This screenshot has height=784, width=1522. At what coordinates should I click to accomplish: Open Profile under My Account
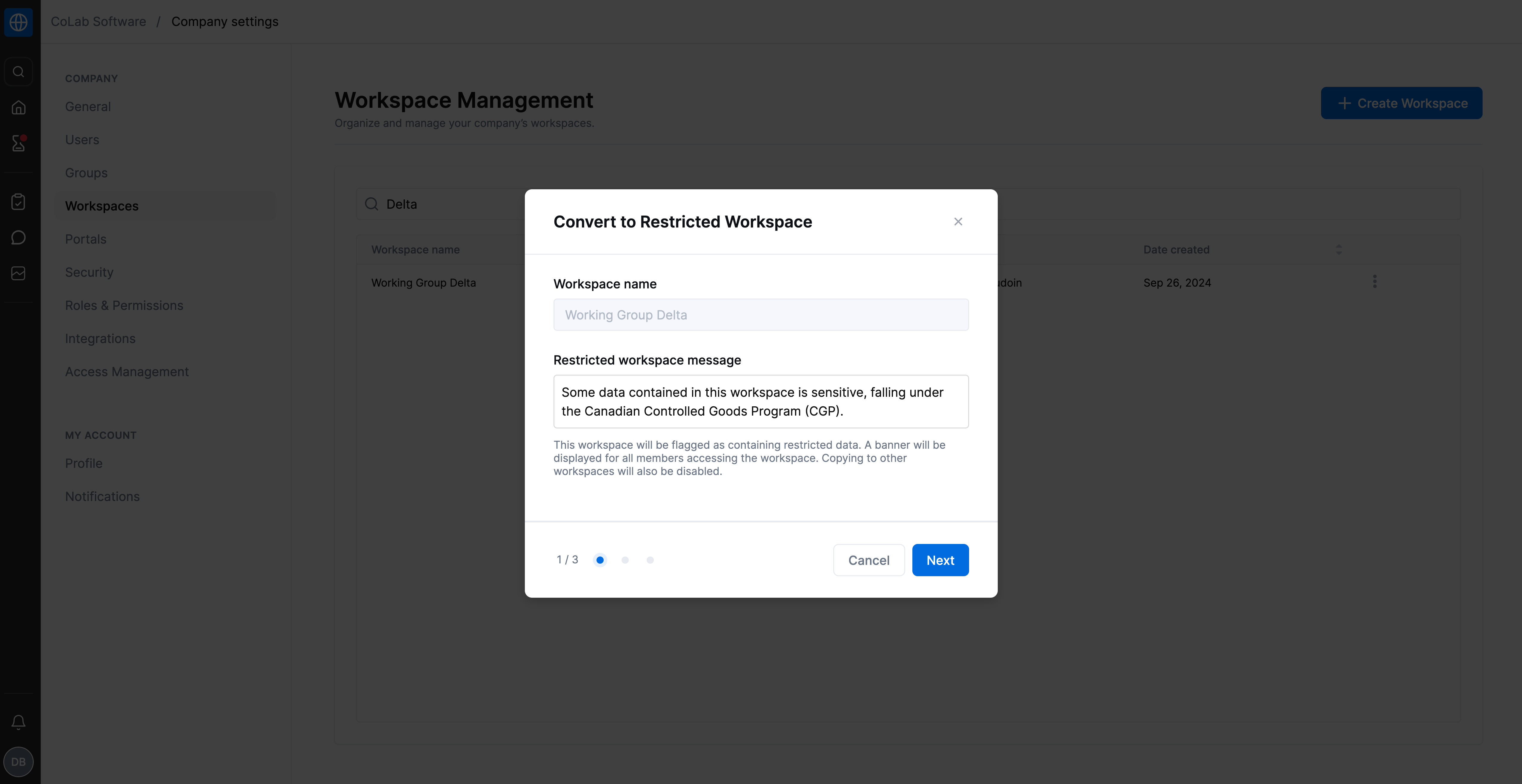[x=84, y=463]
